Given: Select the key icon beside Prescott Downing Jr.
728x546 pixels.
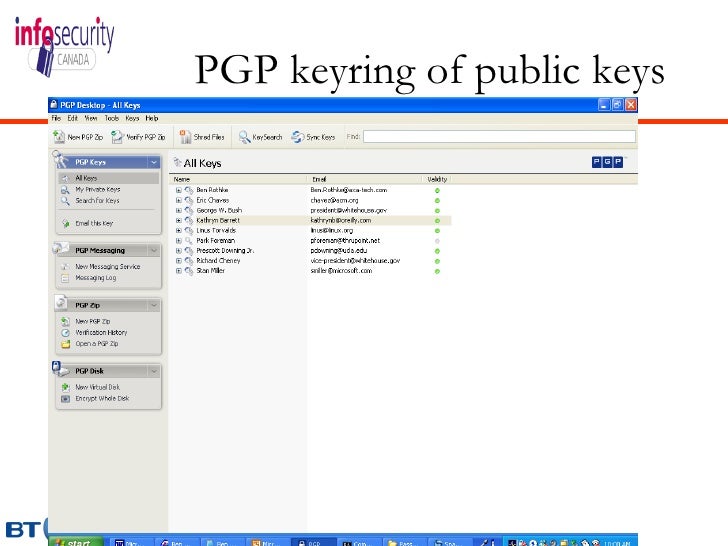Looking at the screenshot, I should coord(188,251).
